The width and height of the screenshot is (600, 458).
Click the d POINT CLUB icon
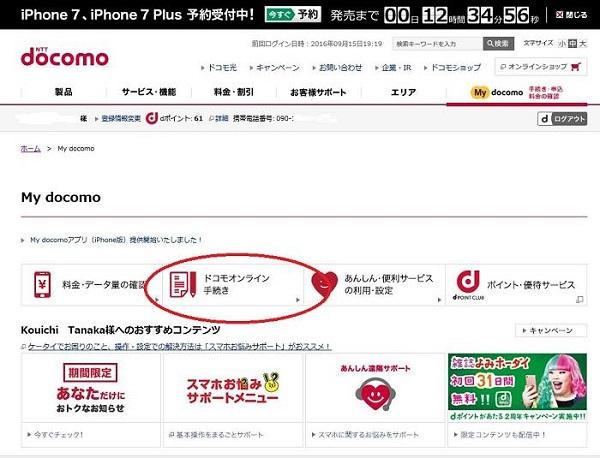466,285
